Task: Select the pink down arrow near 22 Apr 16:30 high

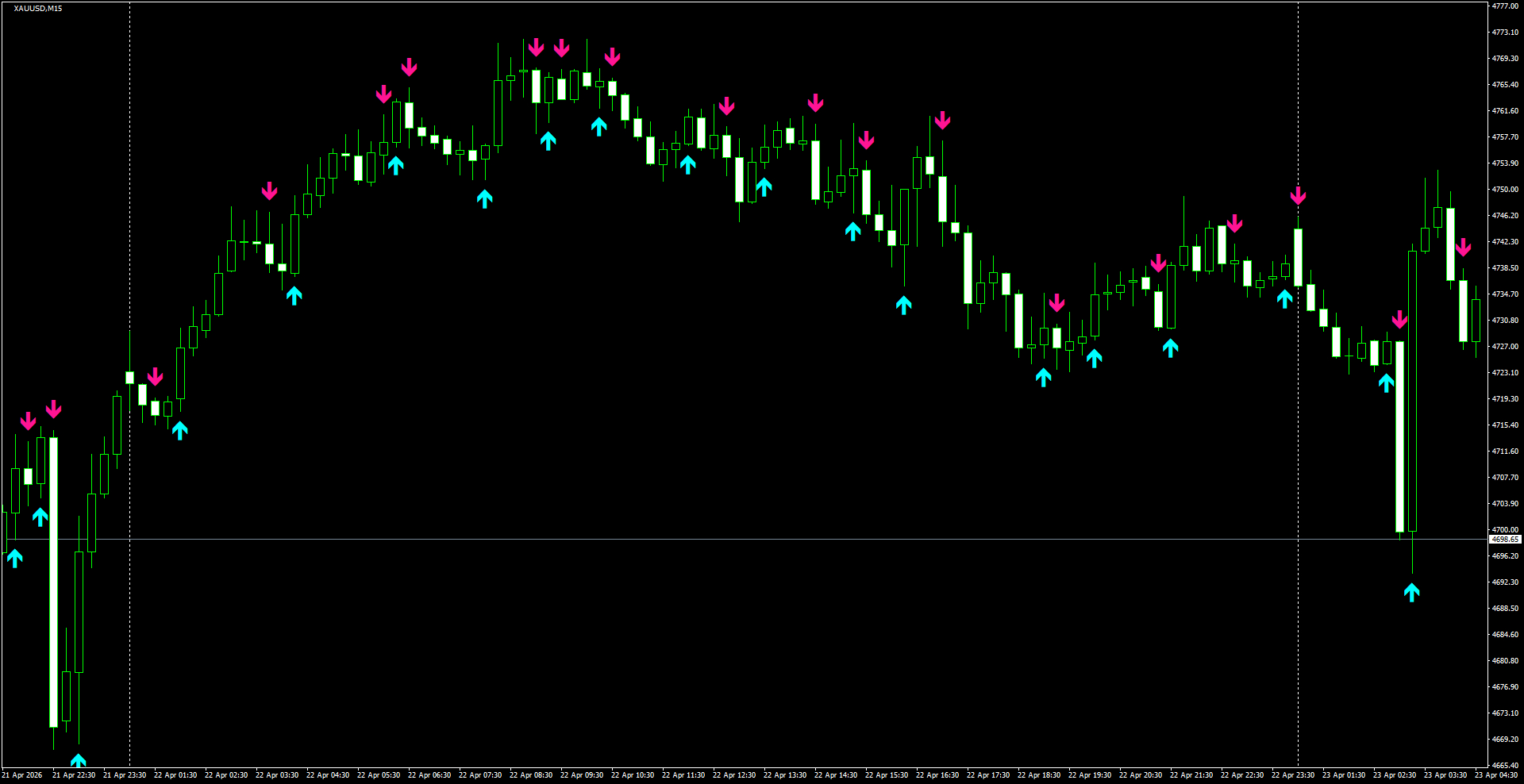Action: [x=942, y=121]
